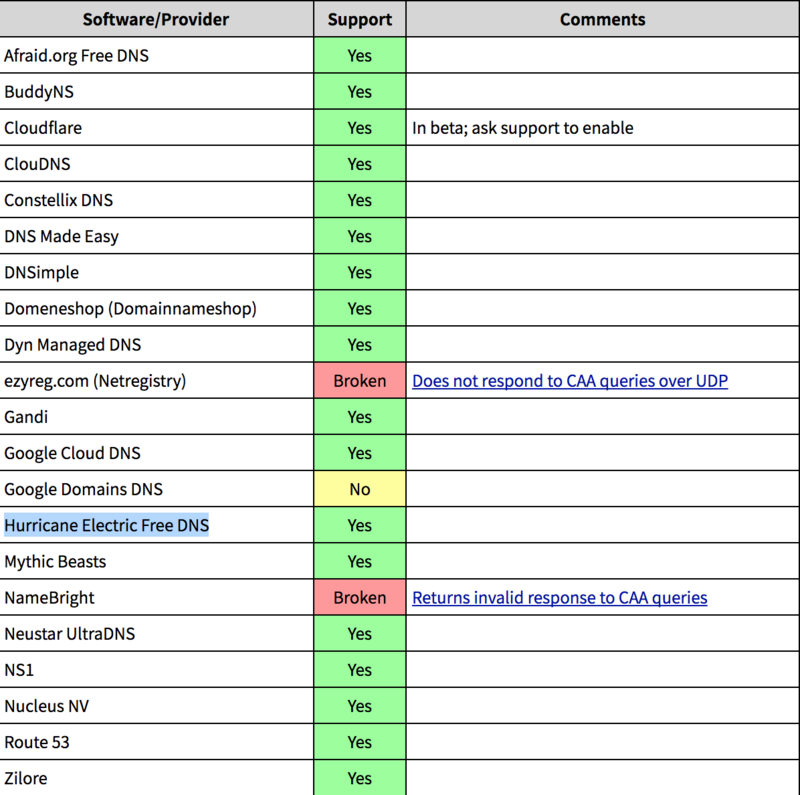This screenshot has height=795, width=800.
Task: Click the Mythic Beasts provider cell
Action: pos(55,562)
